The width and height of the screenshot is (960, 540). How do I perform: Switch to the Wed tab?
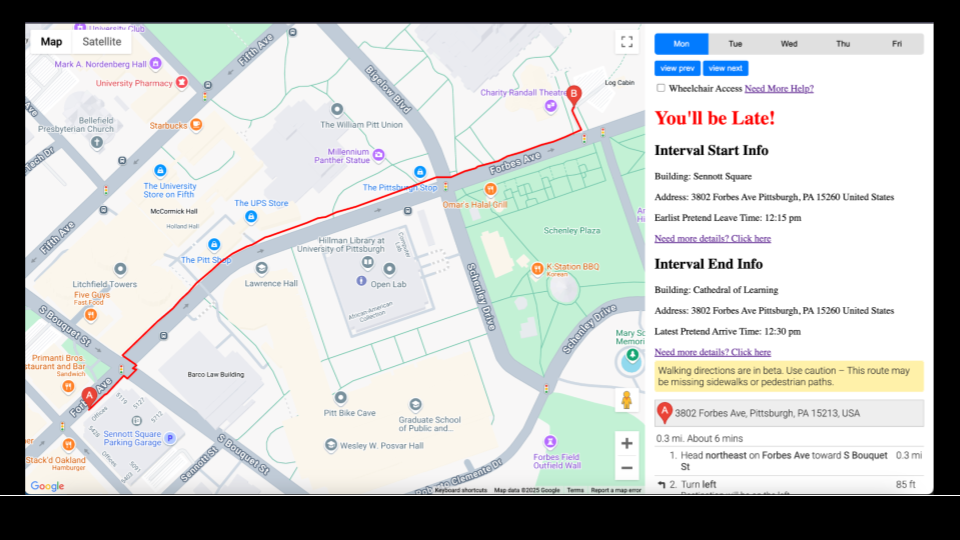click(x=789, y=44)
